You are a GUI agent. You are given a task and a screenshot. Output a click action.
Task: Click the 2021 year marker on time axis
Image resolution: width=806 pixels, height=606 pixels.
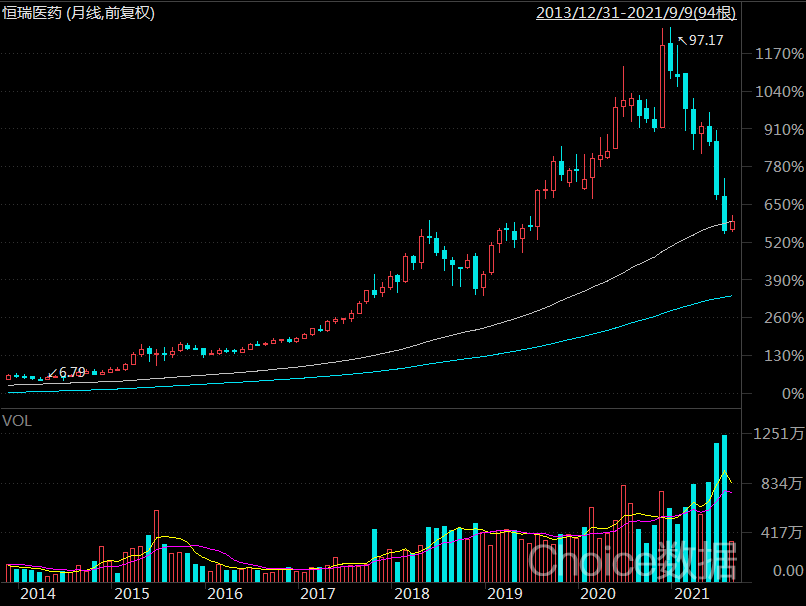click(692, 594)
